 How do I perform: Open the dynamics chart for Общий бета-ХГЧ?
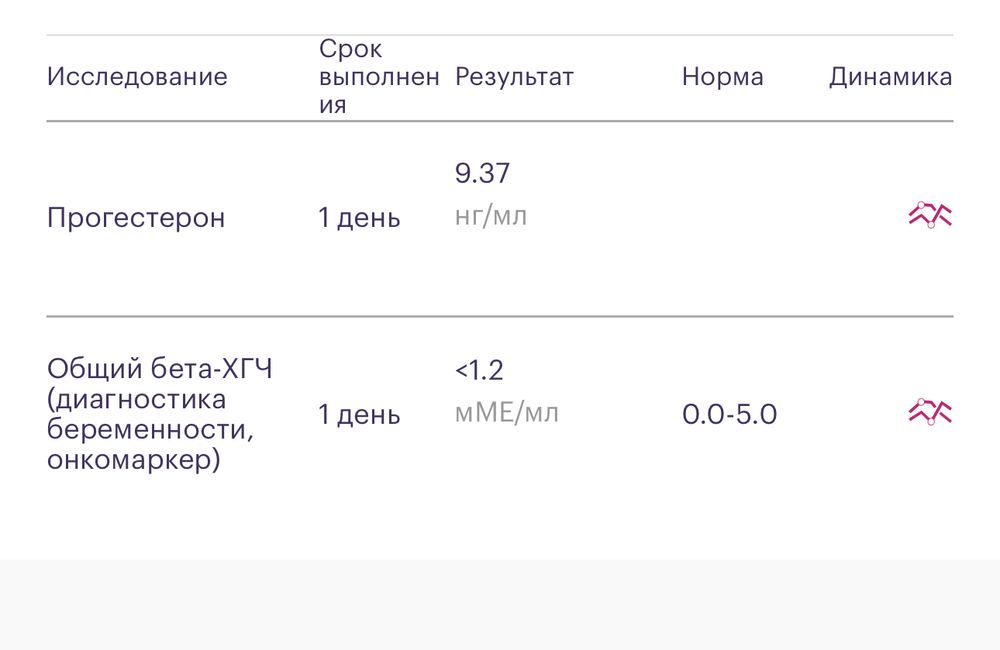tap(930, 410)
